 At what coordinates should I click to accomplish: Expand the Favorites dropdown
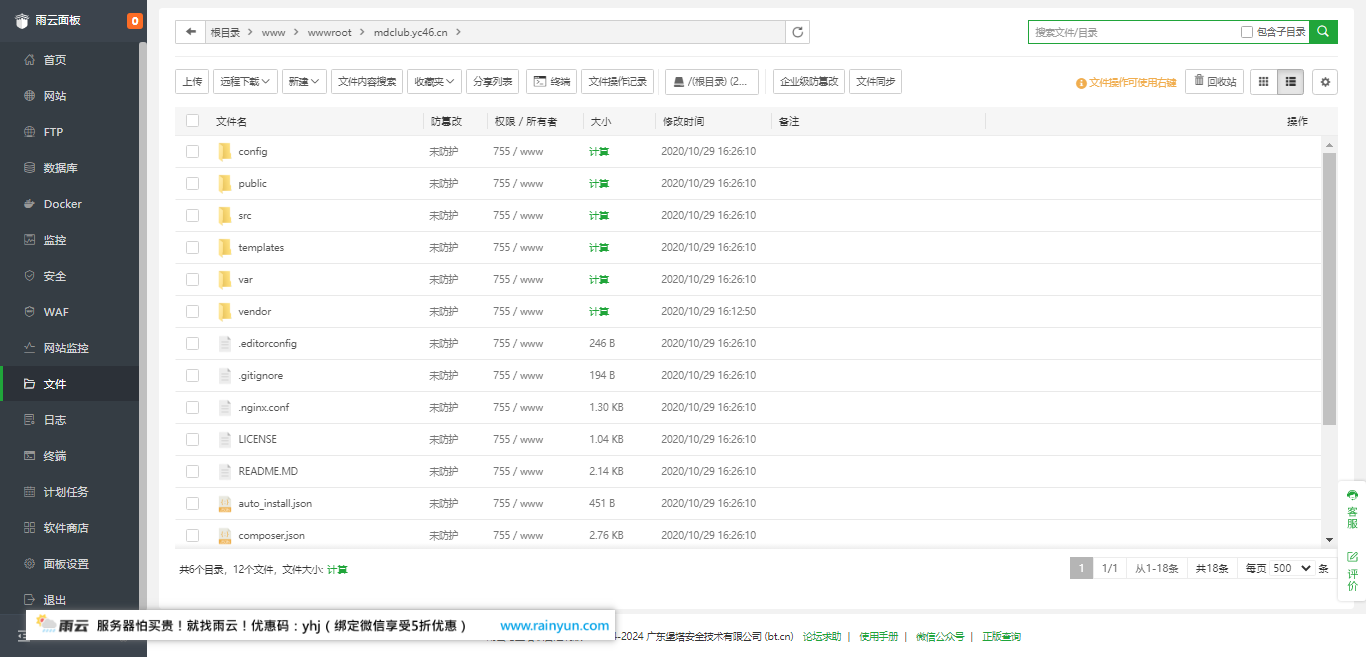tap(434, 82)
